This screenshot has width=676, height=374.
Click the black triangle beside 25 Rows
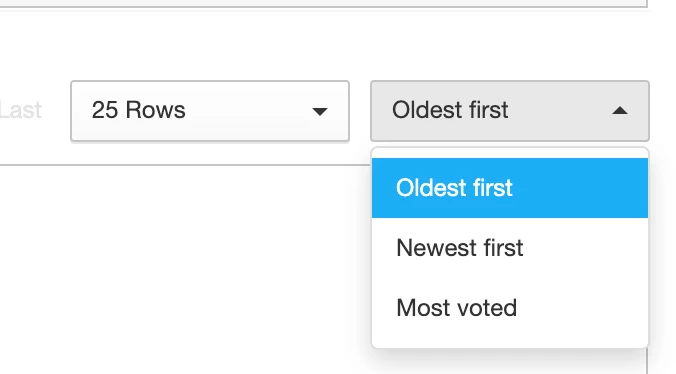coord(319,112)
